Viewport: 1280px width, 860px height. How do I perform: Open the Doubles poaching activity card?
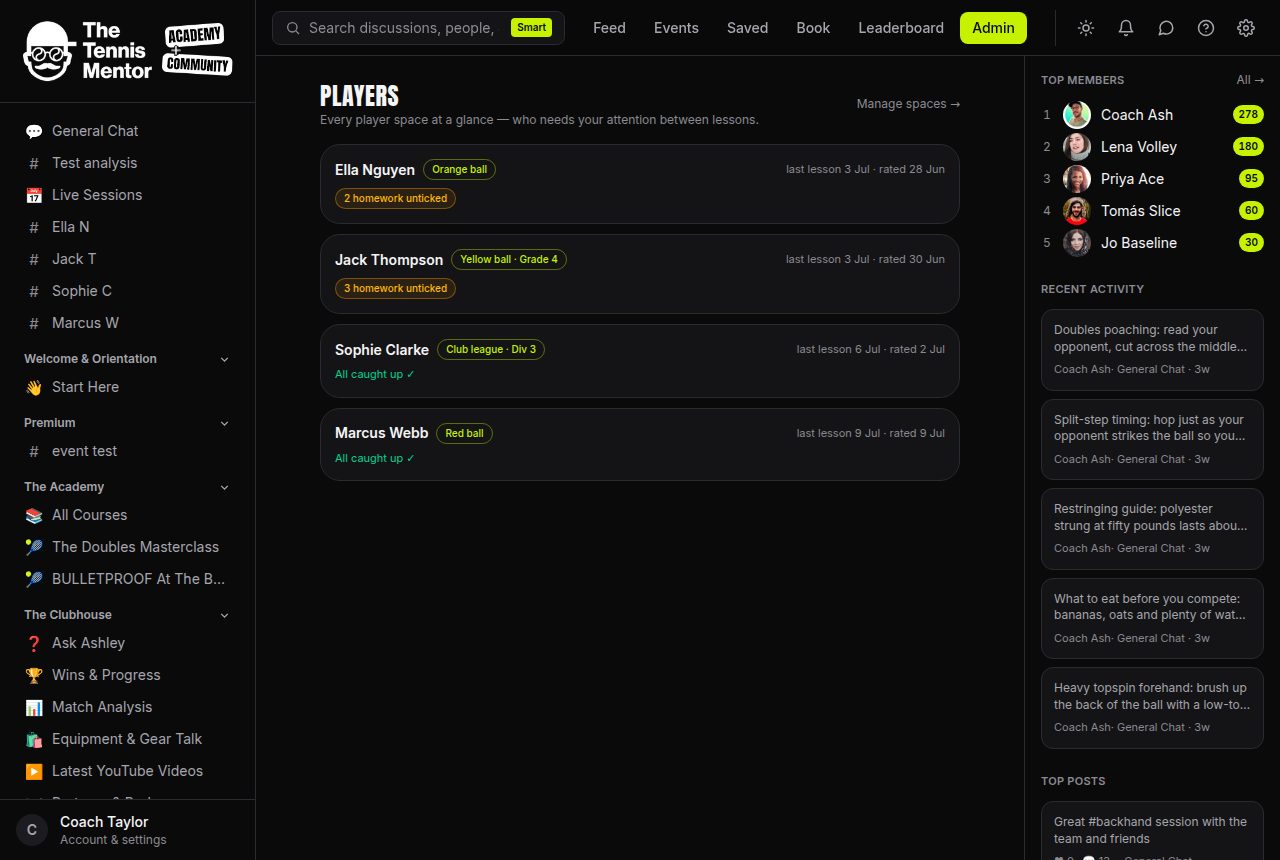click(x=1152, y=349)
